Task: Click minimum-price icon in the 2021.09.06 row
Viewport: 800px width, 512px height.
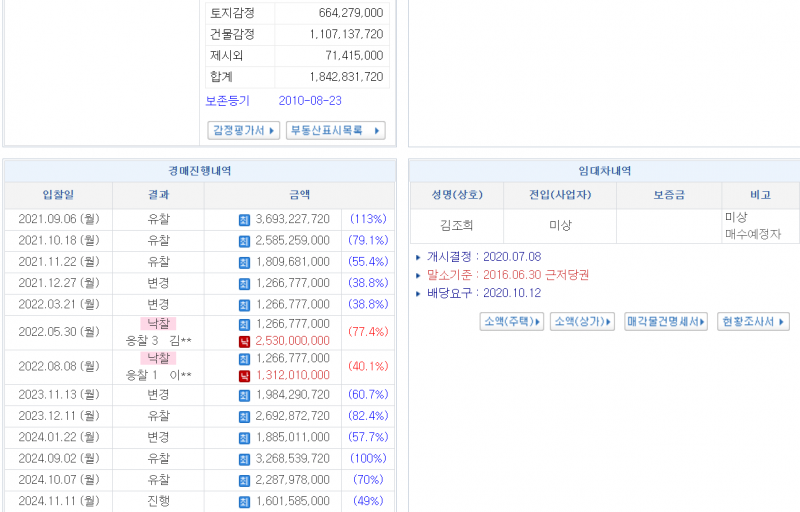Action: click(x=244, y=220)
